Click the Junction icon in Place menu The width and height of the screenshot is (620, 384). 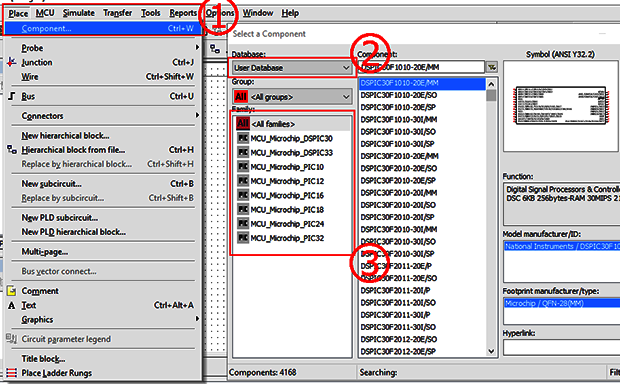click(12, 62)
